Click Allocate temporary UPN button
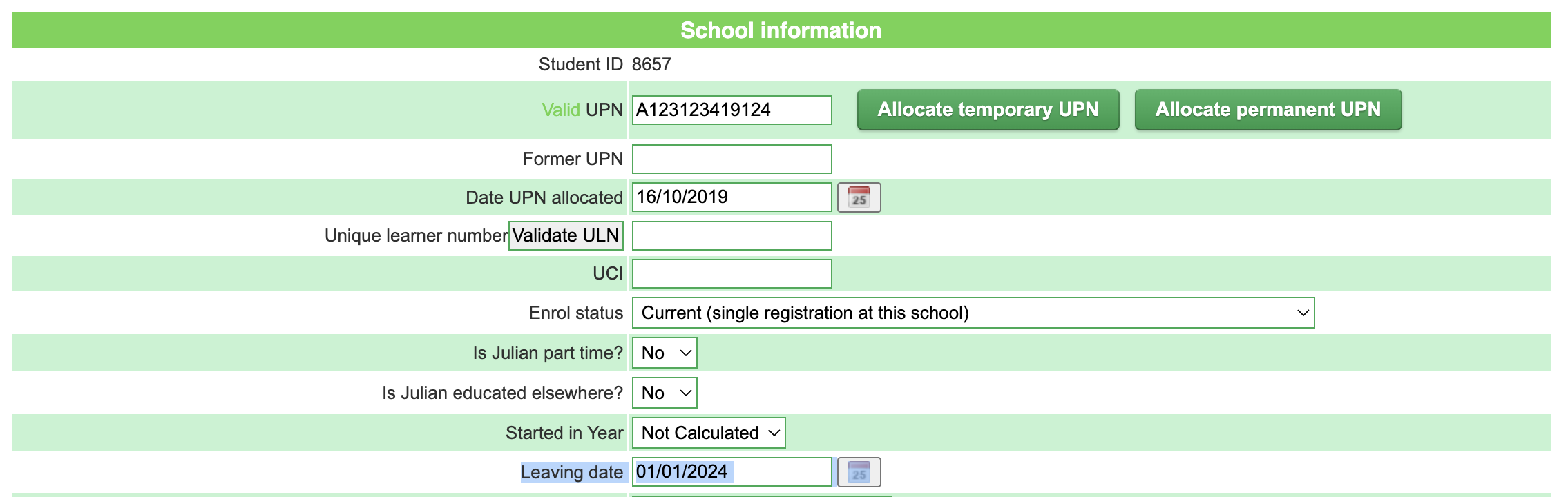The image size is (1568, 497). coord(988,110)
